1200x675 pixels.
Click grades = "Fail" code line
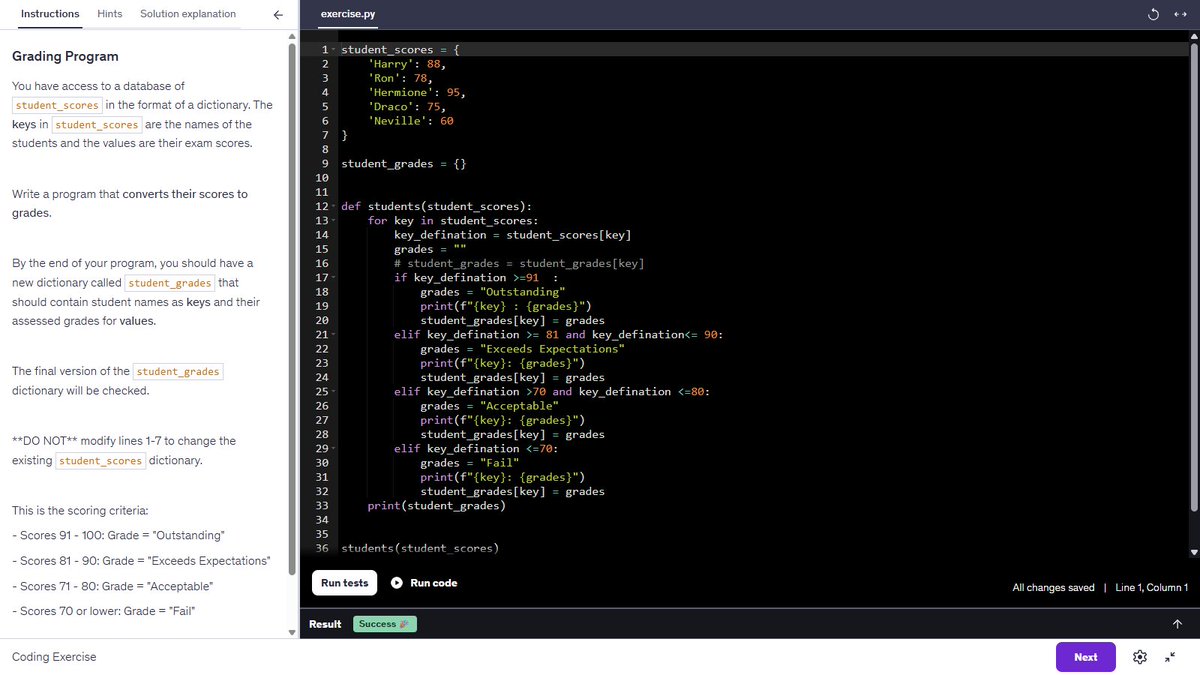click(470, 463)
